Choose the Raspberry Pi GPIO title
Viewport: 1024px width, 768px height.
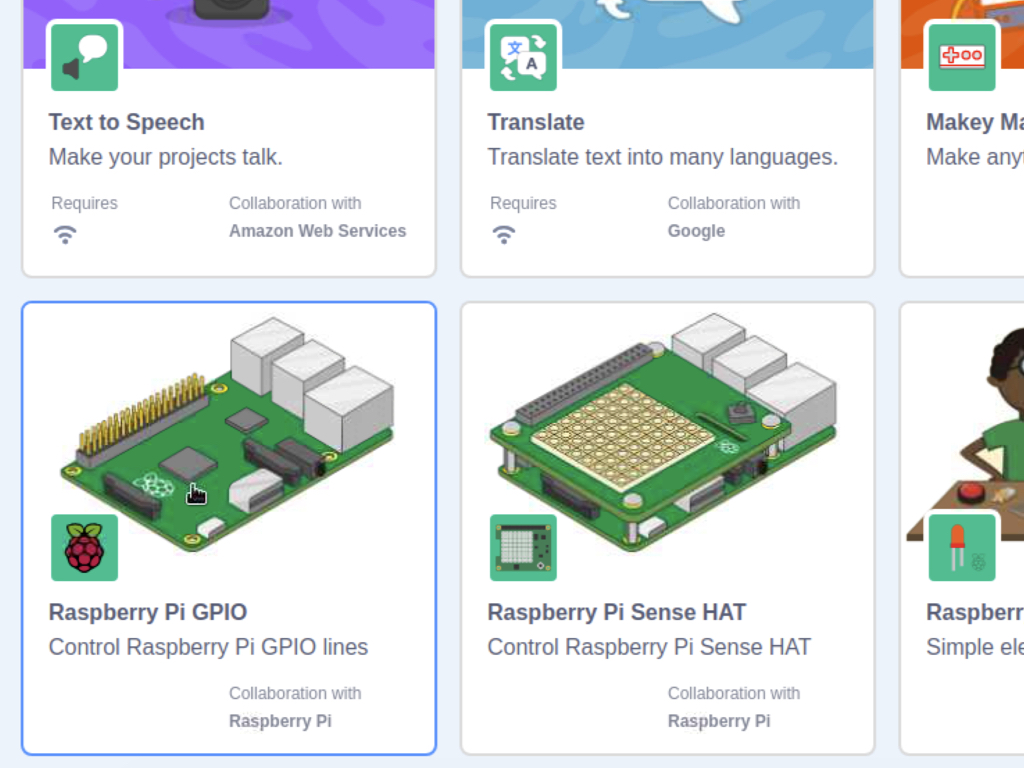148,612
